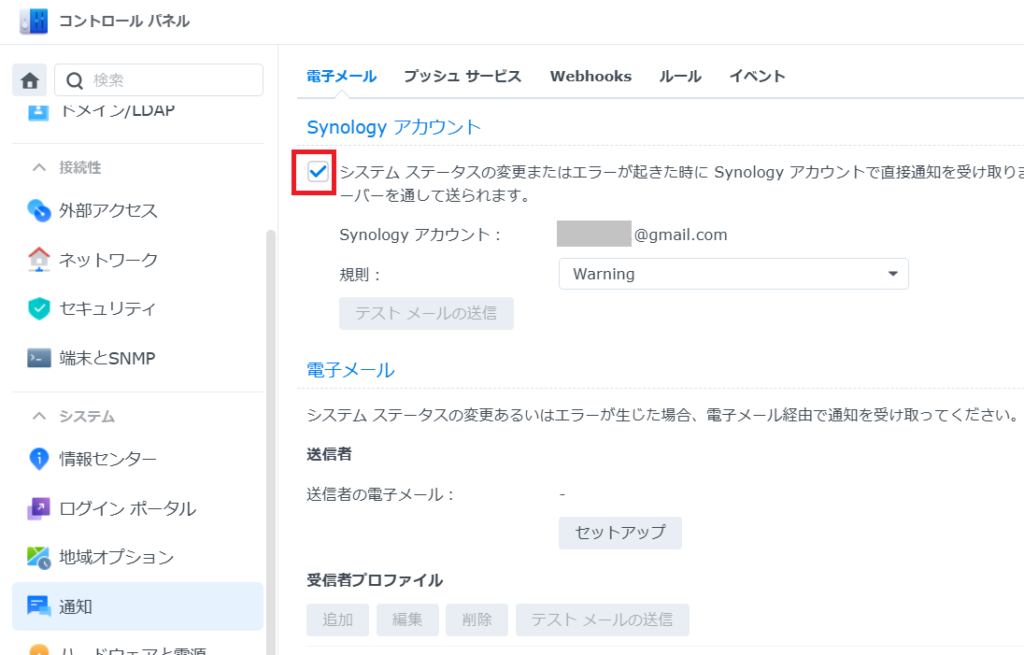Select the セキュリティ shield icon
This screenshot has width=1024, height=655.
click(x=39, y=309)
